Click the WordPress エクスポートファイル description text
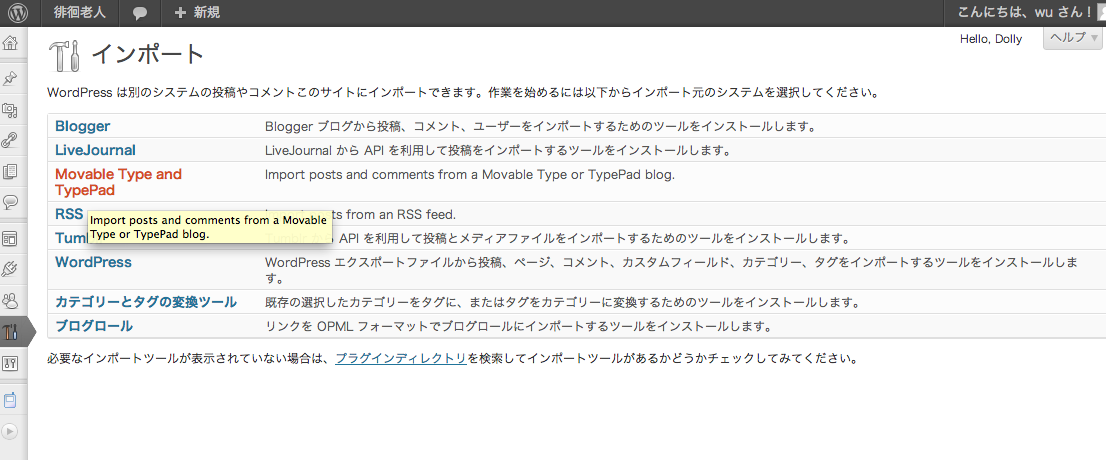The width and height of the screenshot is (1106, 460). (x=670, y=270)
